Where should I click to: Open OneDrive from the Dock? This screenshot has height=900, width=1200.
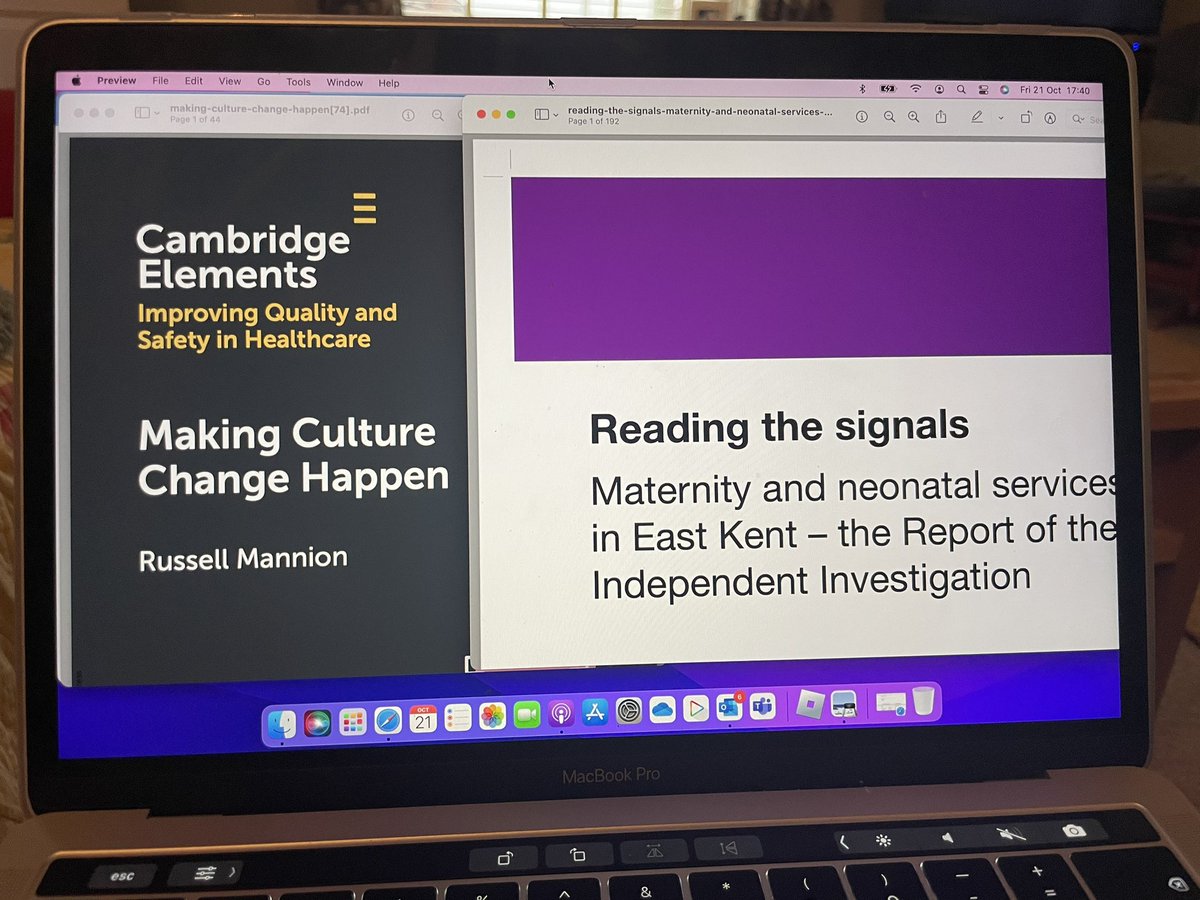pyautogui.click(x=662, y=711)
